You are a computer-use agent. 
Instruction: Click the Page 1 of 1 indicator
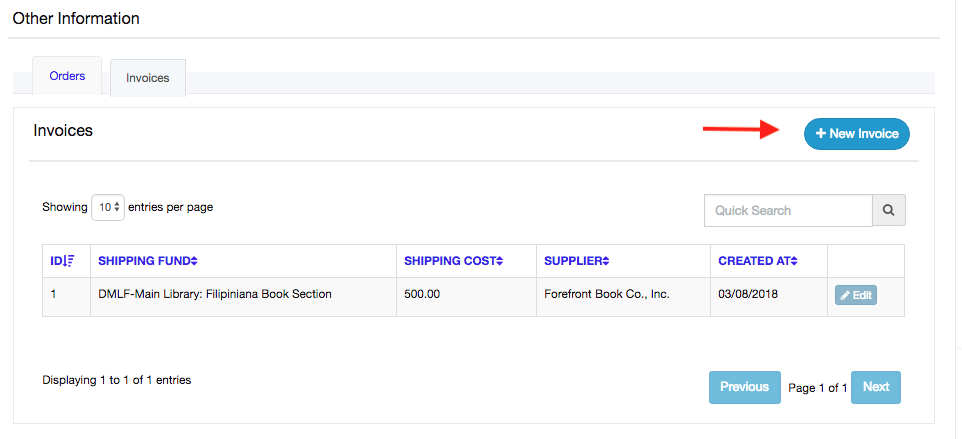[817, 388]
